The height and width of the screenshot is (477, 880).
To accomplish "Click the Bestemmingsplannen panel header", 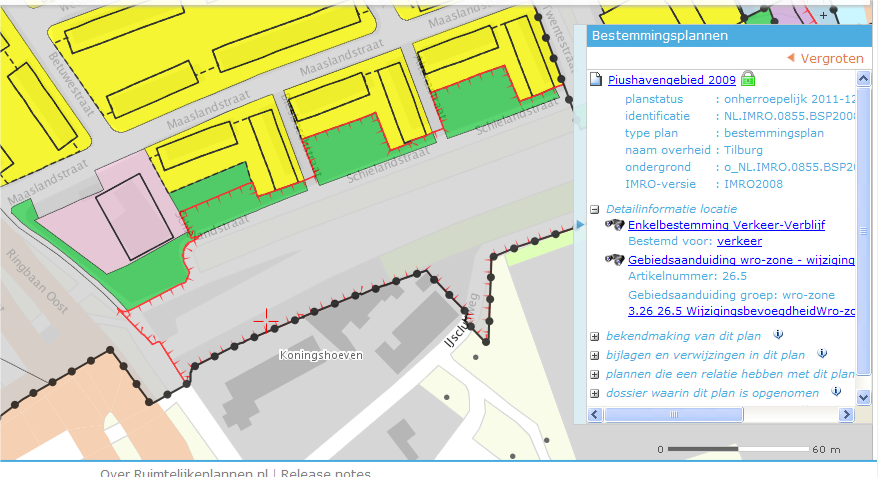I will click(729, 36).
